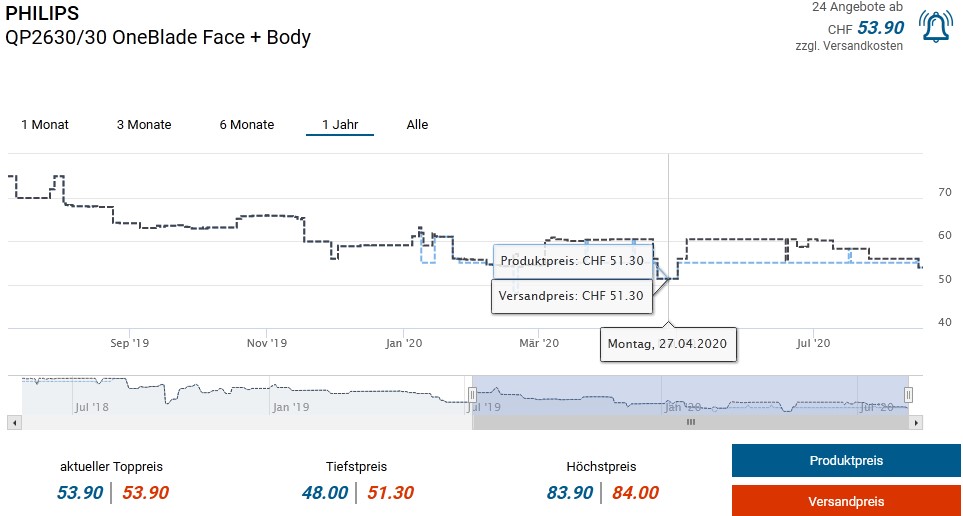Select the 1 Monat time range

tap(45, 125)
